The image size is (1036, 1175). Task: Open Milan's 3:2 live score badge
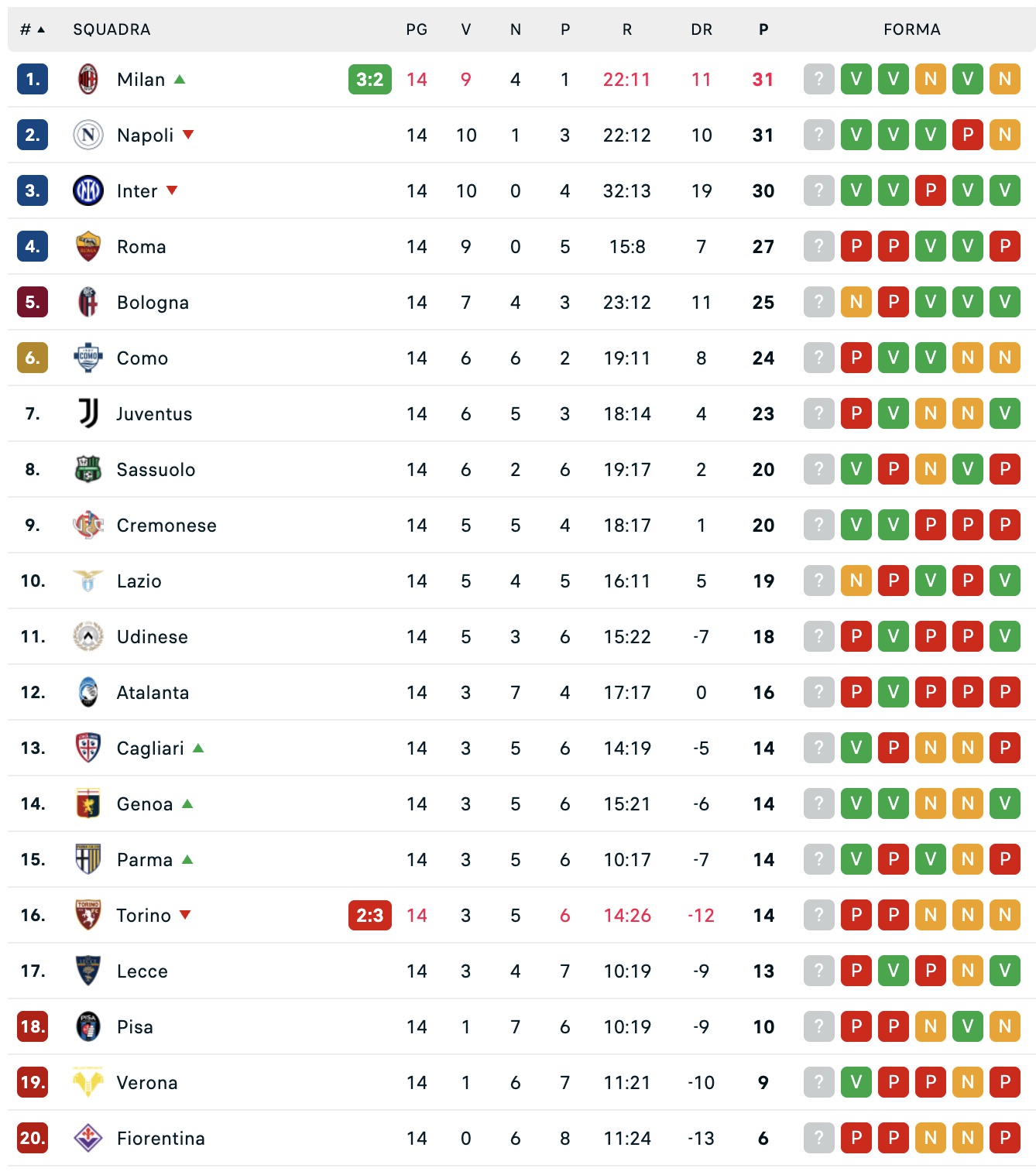coord(370,79)
